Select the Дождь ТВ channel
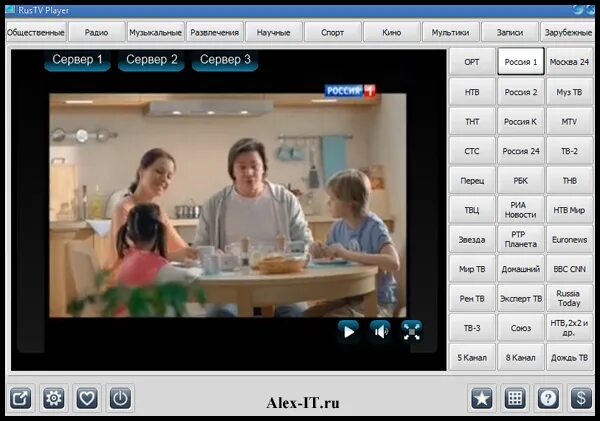Image resolution: width=600 pixels, height=421 pixels. [x=569, y=357]
